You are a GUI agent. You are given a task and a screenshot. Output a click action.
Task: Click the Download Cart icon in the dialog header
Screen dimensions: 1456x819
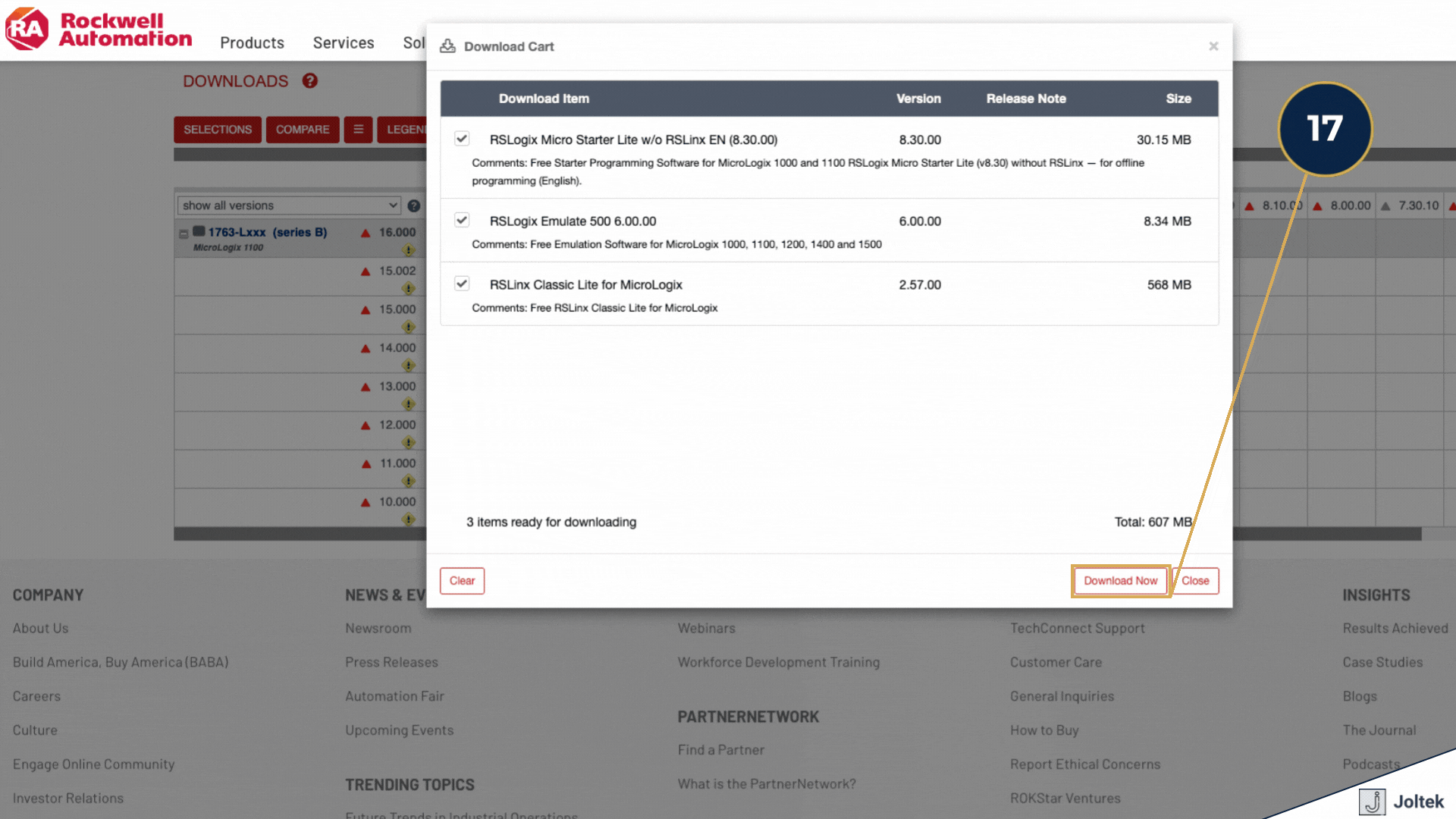point(447,45)
